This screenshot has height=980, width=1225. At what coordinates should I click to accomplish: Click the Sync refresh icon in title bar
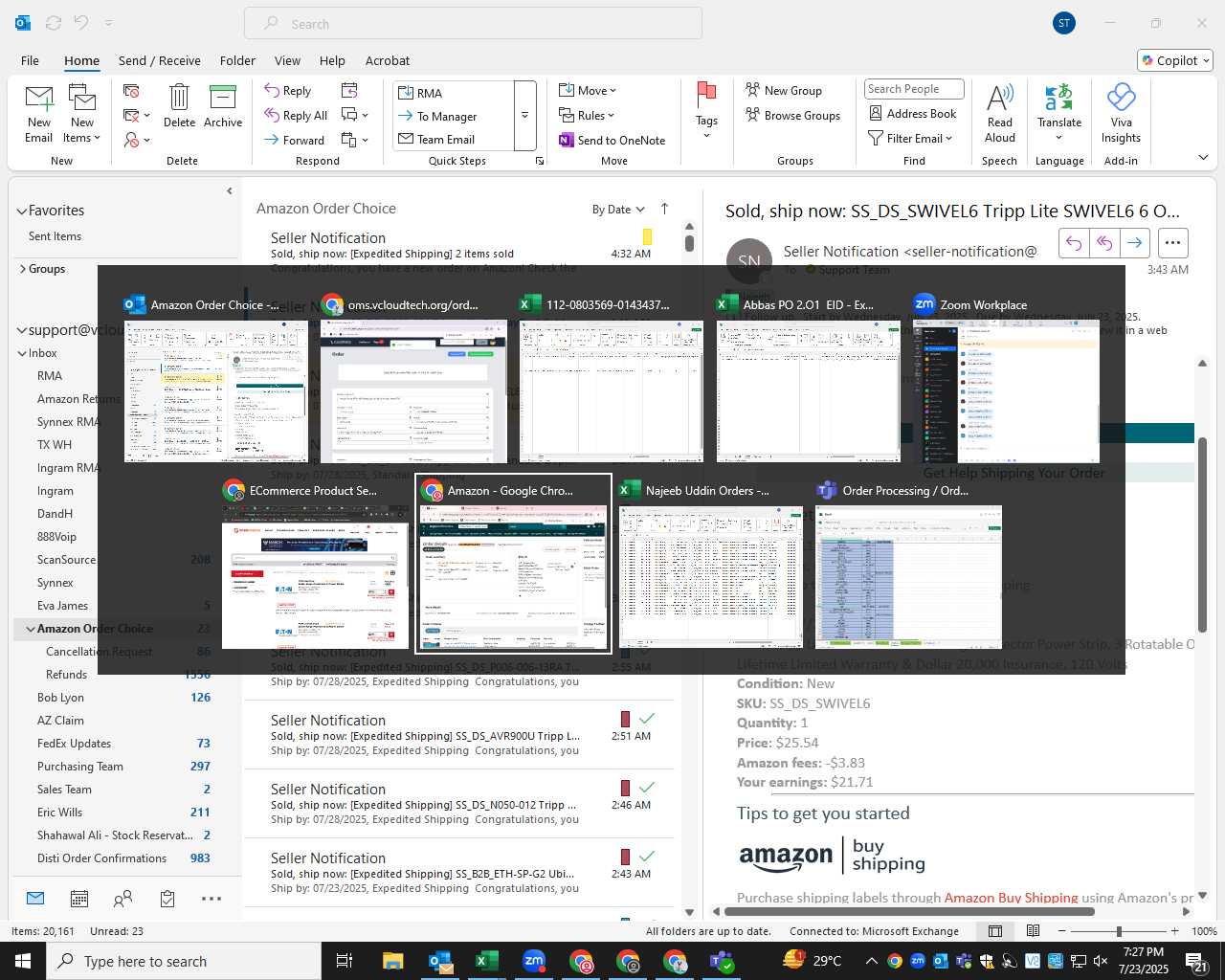pos(54,23)
